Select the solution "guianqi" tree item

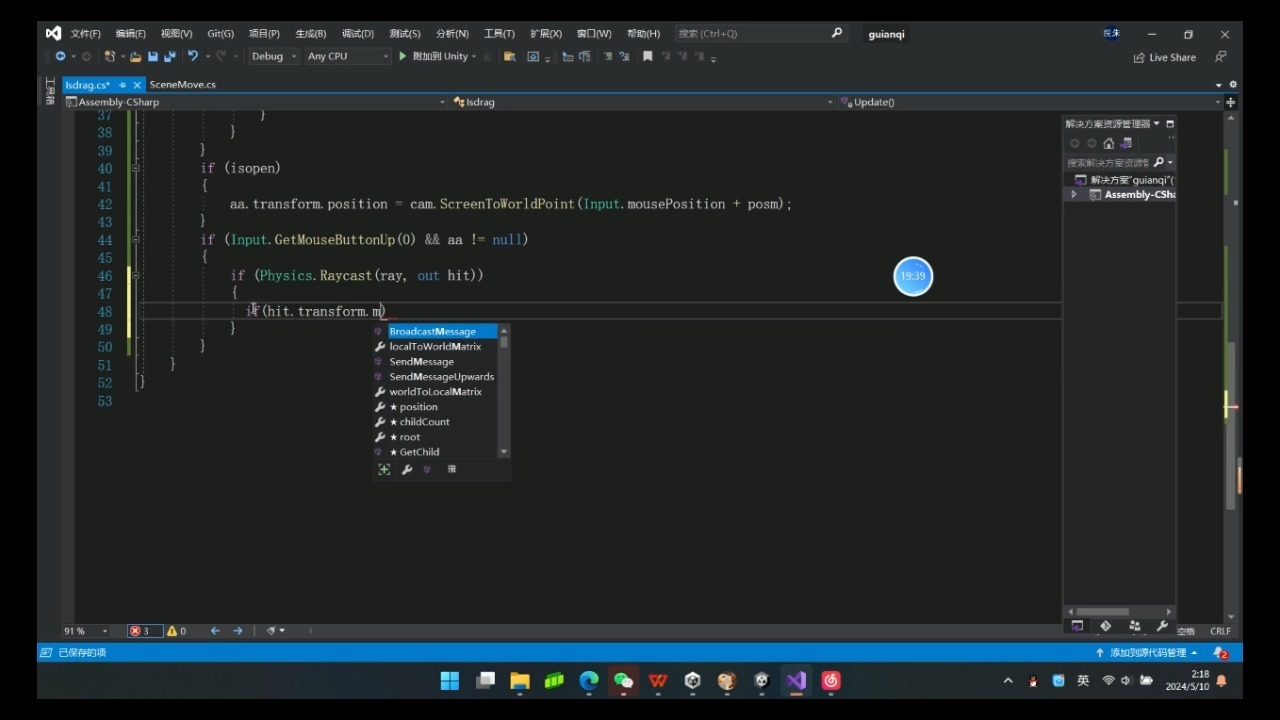click(1123, 180)
